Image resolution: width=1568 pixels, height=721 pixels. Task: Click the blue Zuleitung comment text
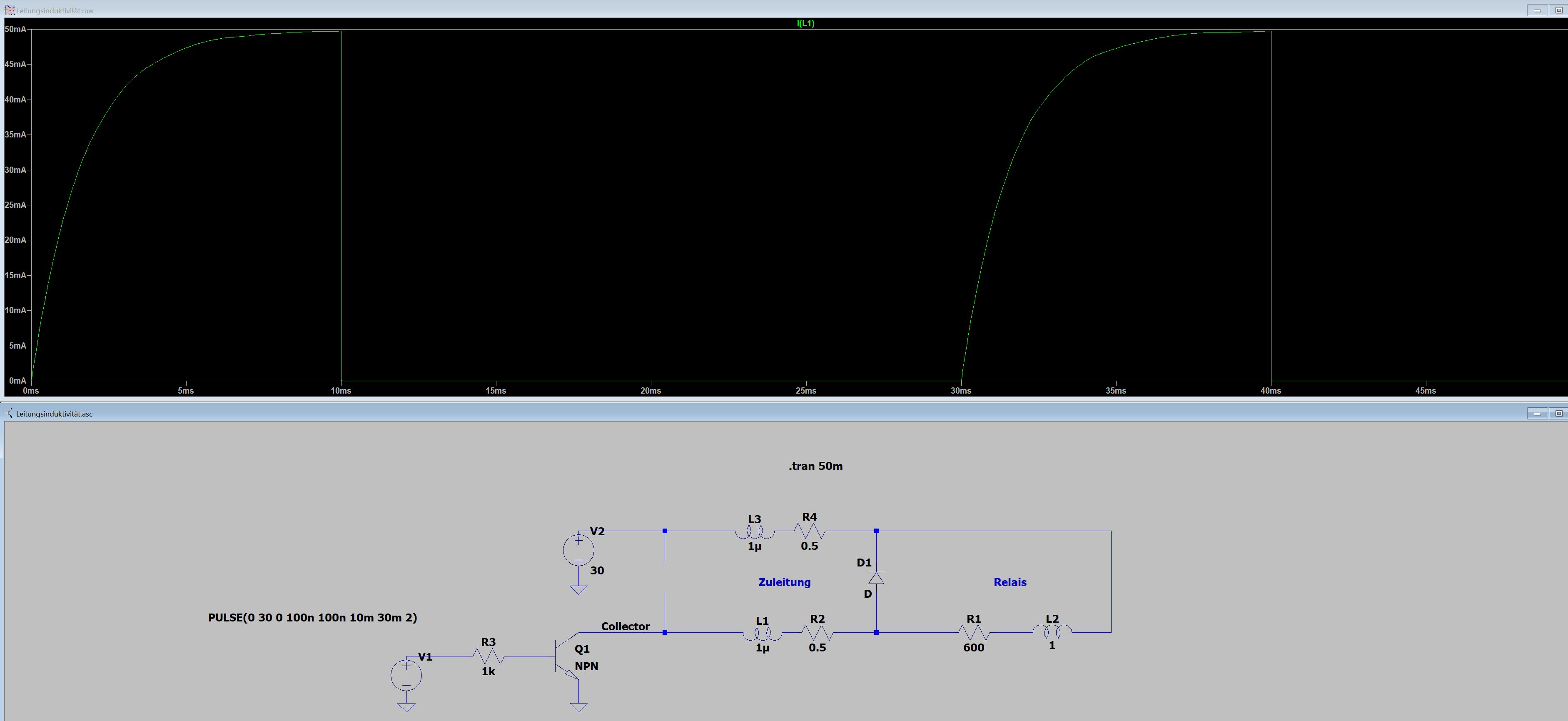(x=784, y=582)
